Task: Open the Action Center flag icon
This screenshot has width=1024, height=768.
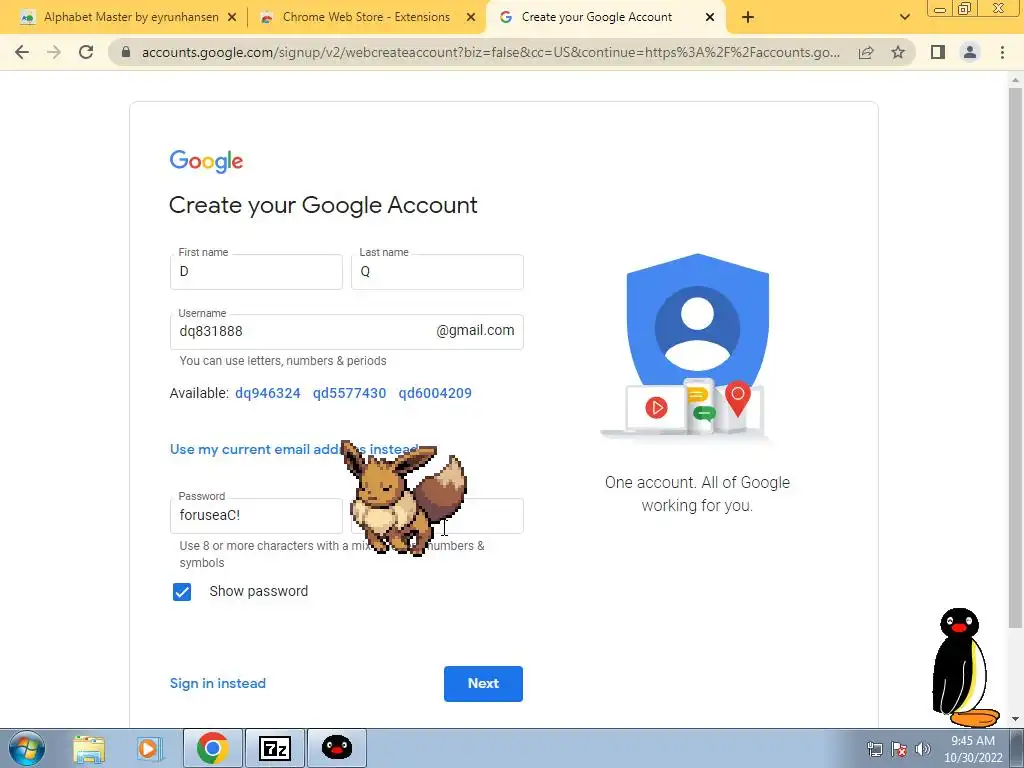Action: [x=899, y=749]
